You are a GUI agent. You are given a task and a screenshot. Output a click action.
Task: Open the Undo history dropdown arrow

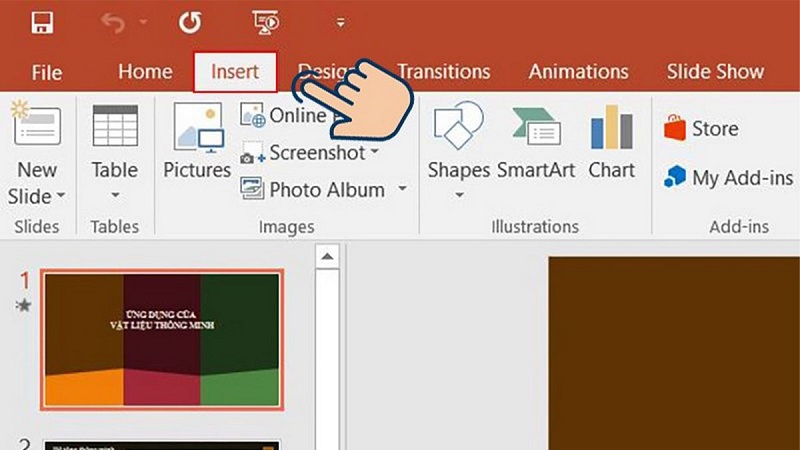(x=143, y=22)
